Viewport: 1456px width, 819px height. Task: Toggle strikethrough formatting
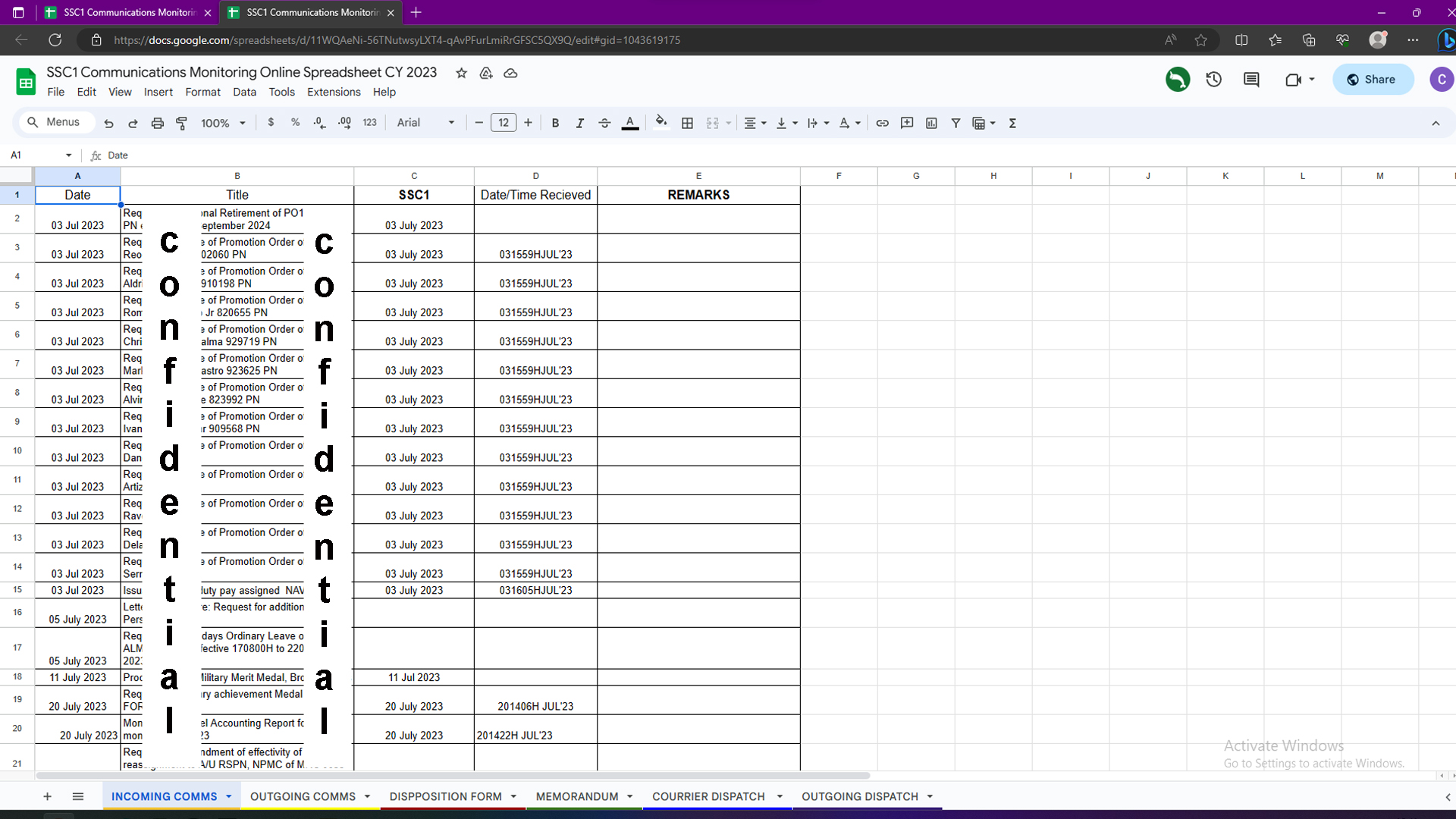pyautogui.click(x=604, y=123)
